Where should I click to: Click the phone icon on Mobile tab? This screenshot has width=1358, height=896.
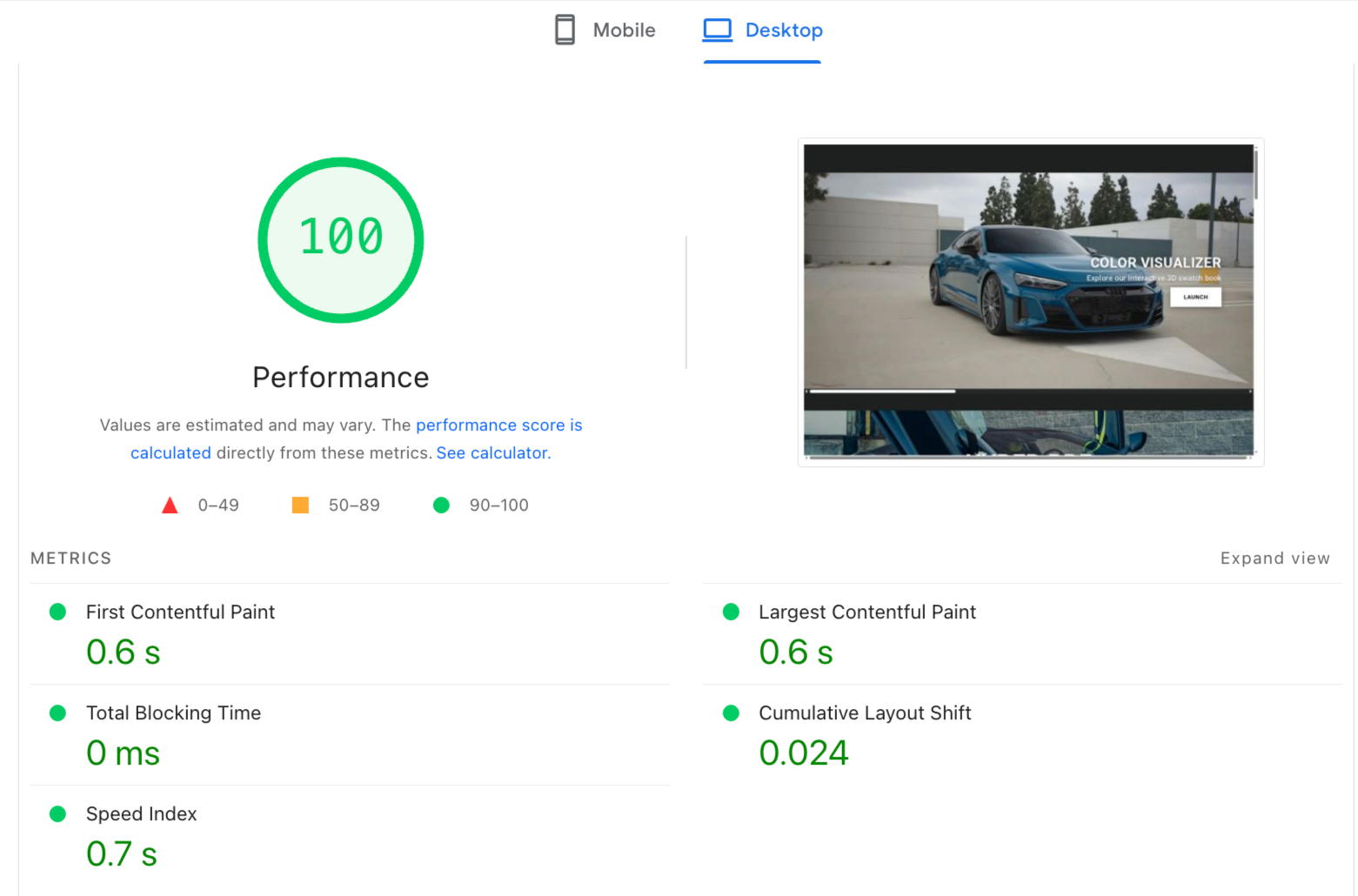[x=565, y=30]
